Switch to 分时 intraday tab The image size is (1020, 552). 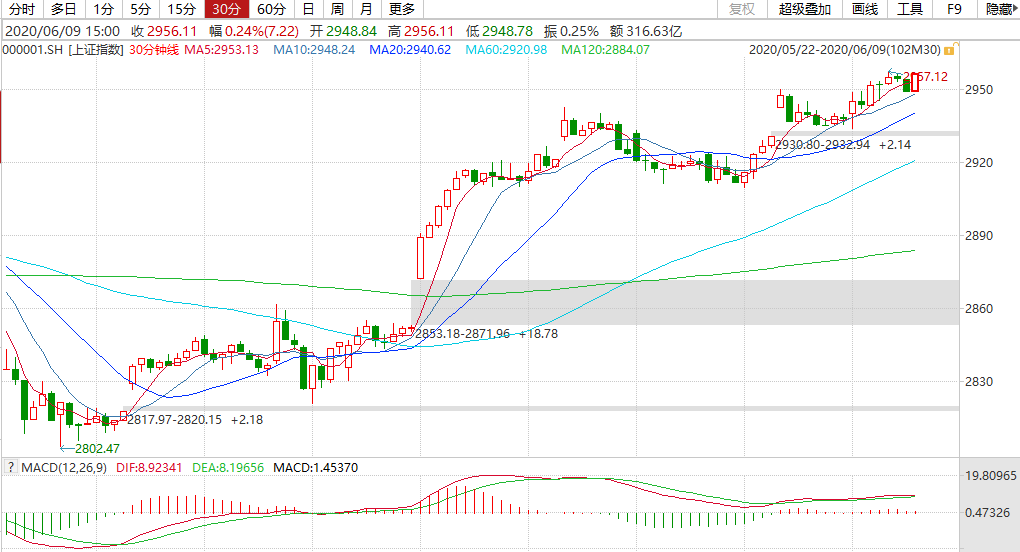coord(22,9)
